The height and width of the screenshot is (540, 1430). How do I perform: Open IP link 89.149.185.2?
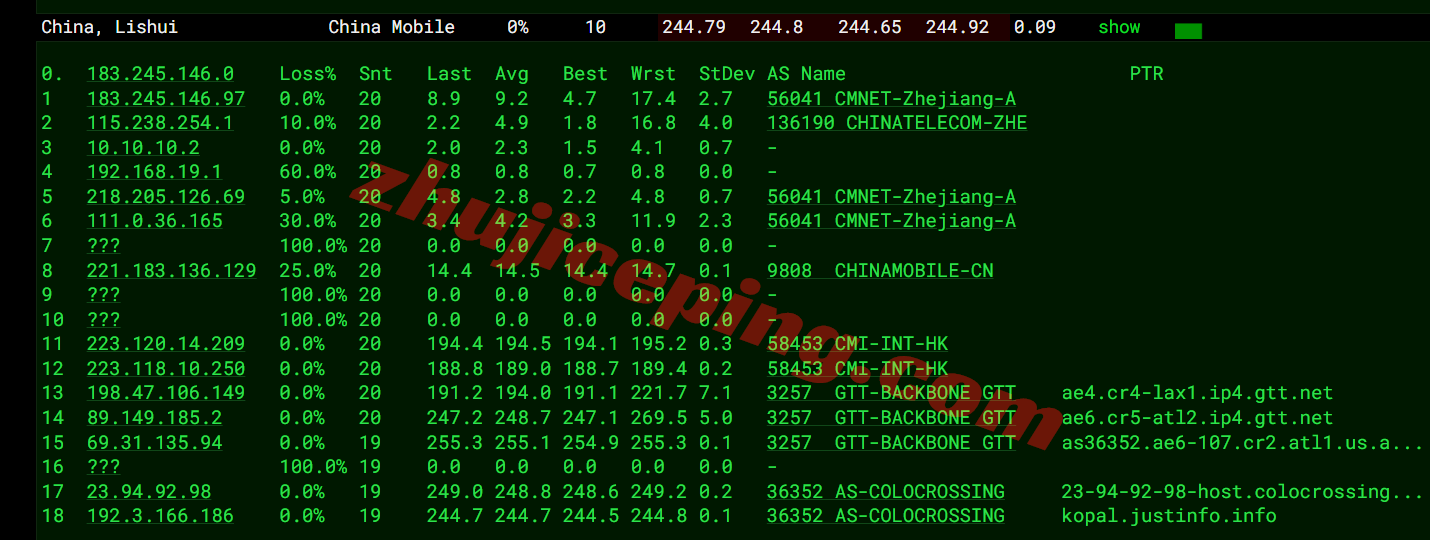point(154,418)
